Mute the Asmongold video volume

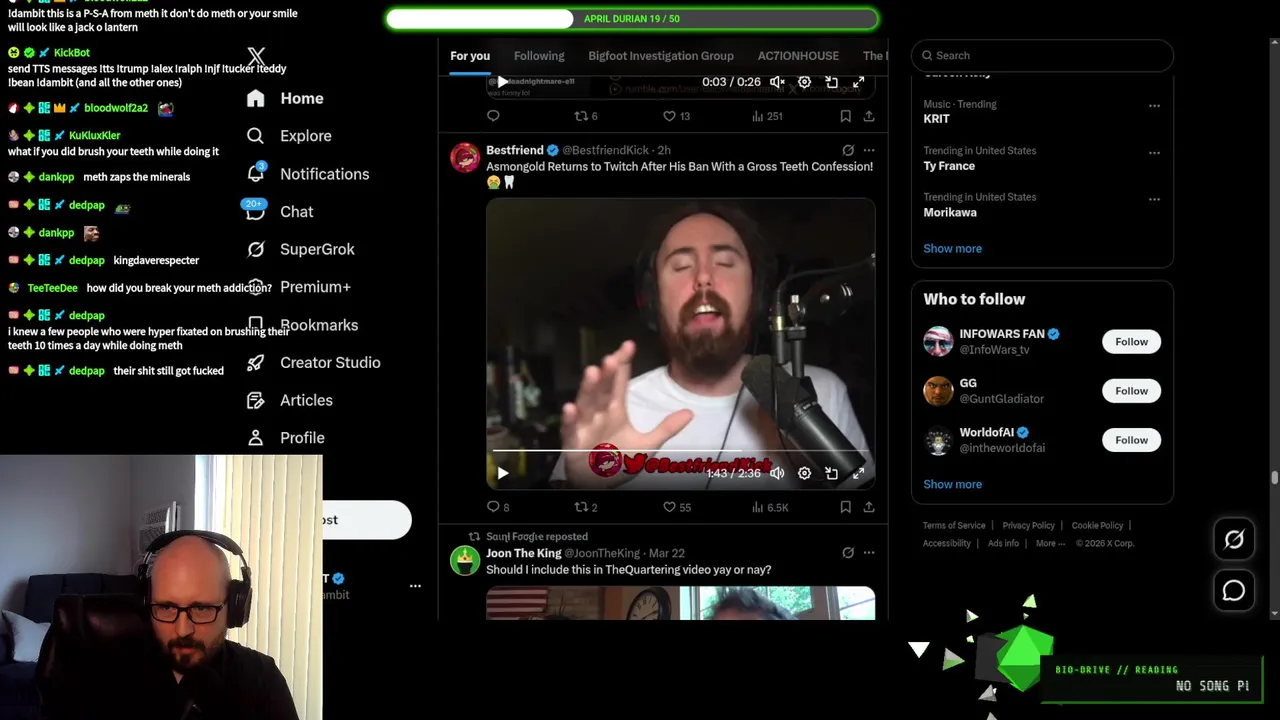pos(777,473)
